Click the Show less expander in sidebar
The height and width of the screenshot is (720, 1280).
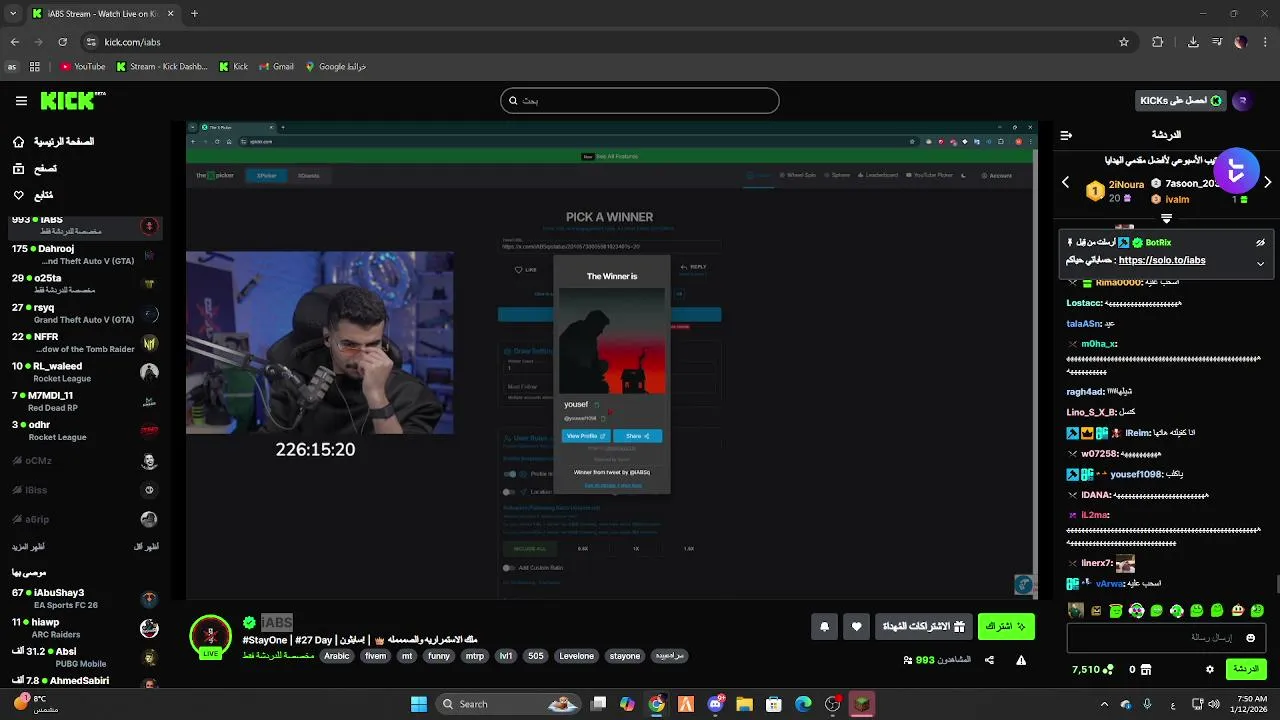[x=146, y=547]
